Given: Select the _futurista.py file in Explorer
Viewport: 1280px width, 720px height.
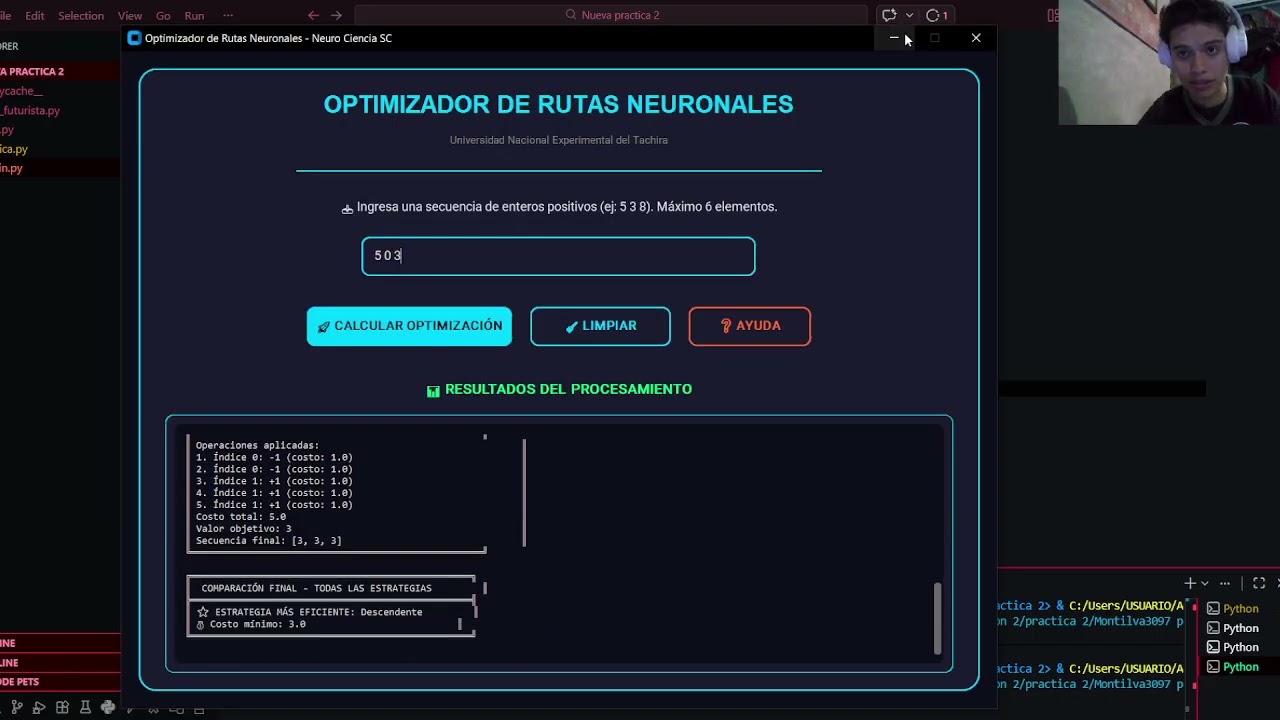Looking at the screenshot, I should click(x=30, y=110).
